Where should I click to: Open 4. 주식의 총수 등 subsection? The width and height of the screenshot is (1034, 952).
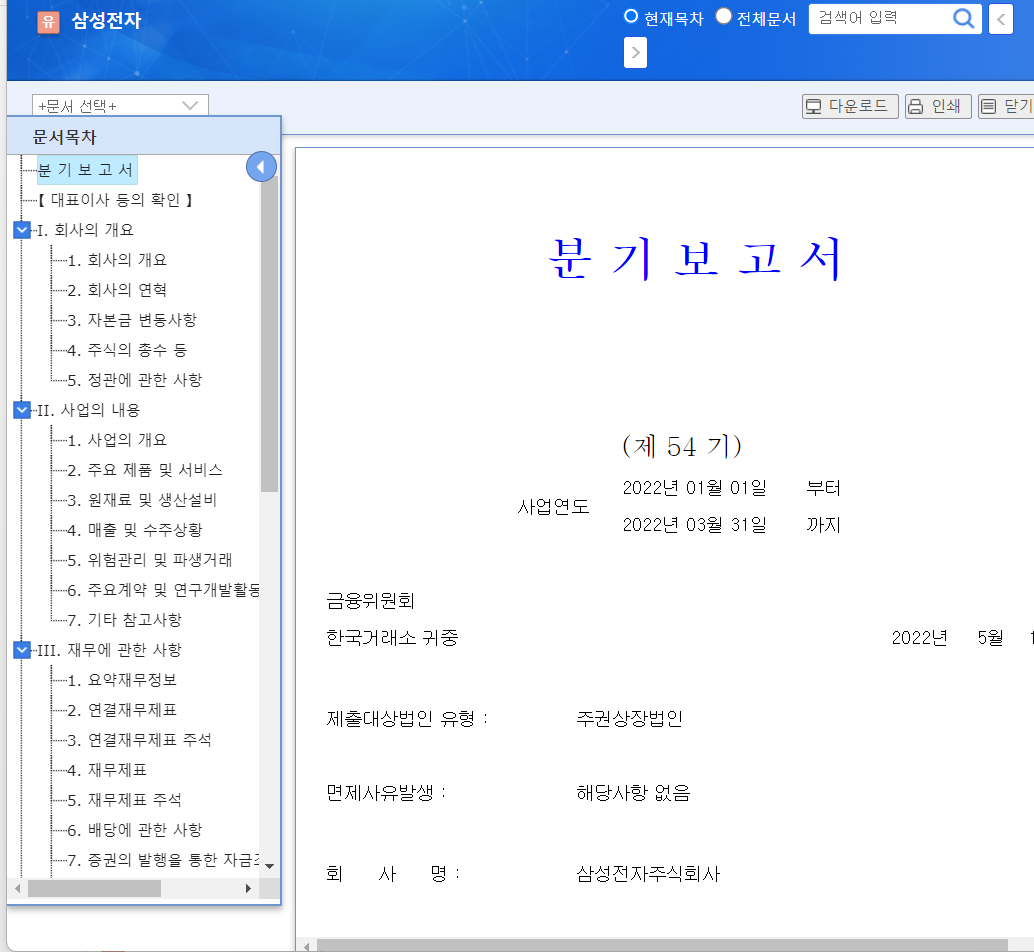pyautogui.click(x=127, y=350)
